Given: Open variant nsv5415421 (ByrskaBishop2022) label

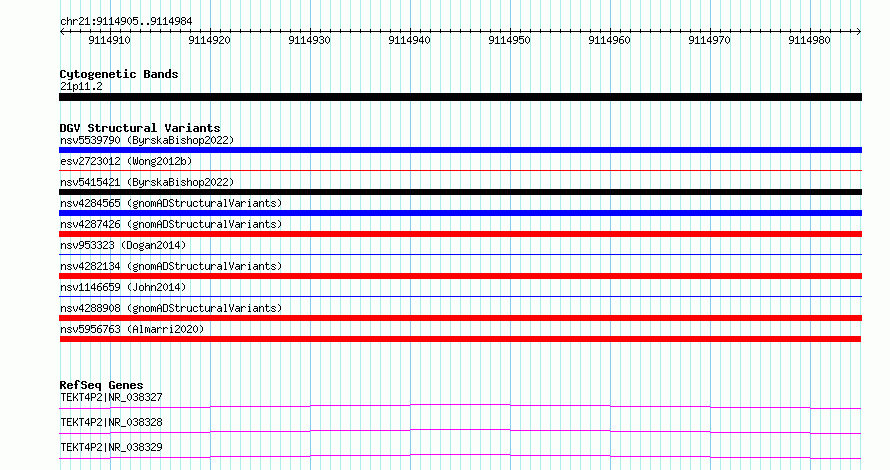Looking at the screenshot, I should click(x=147, y=182).
